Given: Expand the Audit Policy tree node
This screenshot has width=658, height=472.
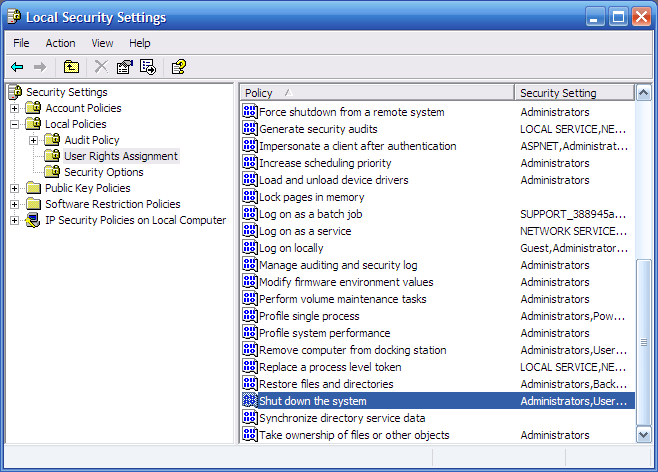Looking at the screenshot, I should (33, 140).
